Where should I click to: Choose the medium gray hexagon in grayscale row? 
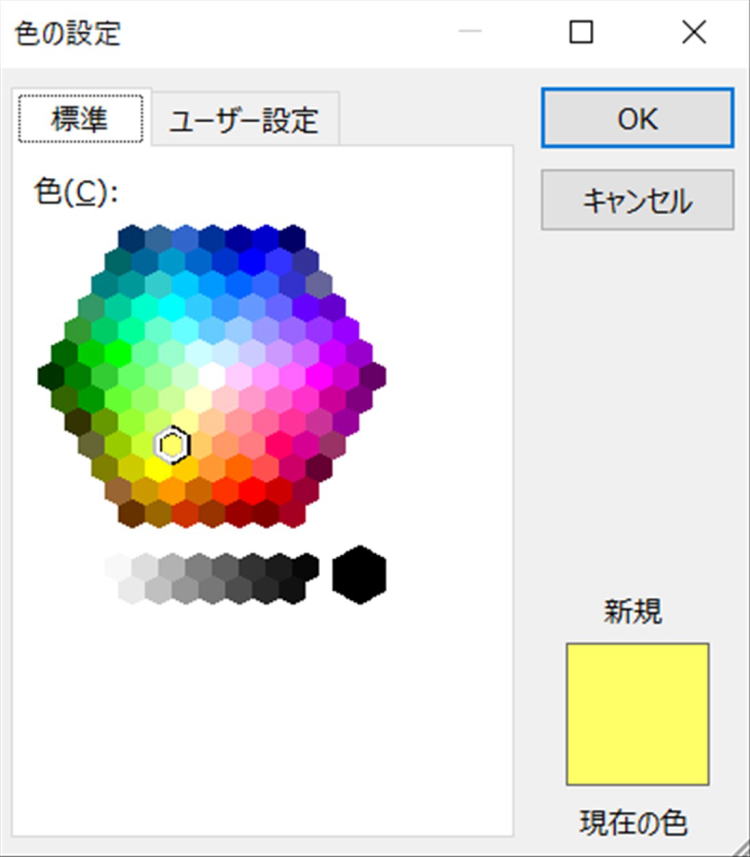[x=198, y=568]
